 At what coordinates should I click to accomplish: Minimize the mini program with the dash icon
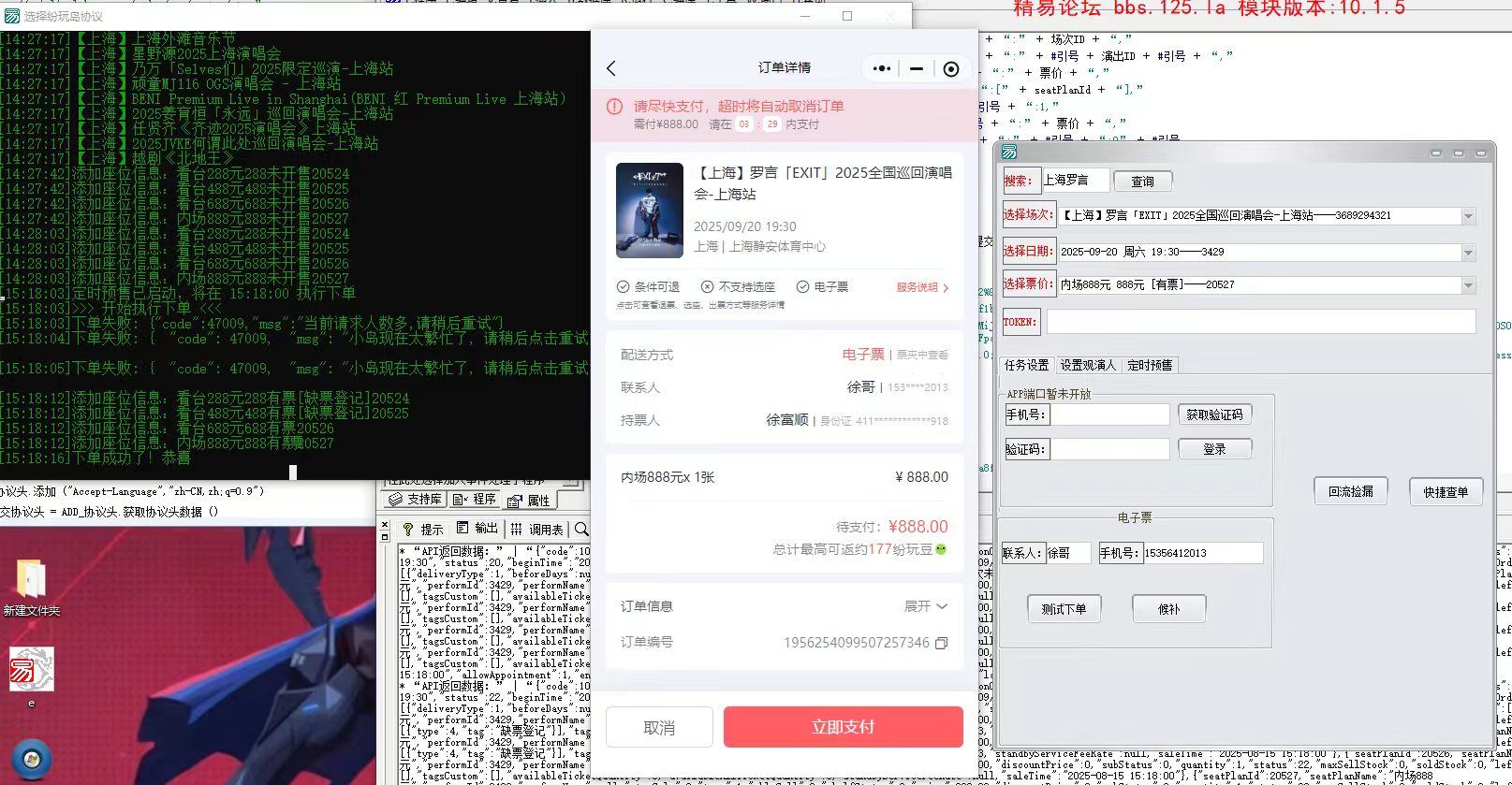(917, 68)
